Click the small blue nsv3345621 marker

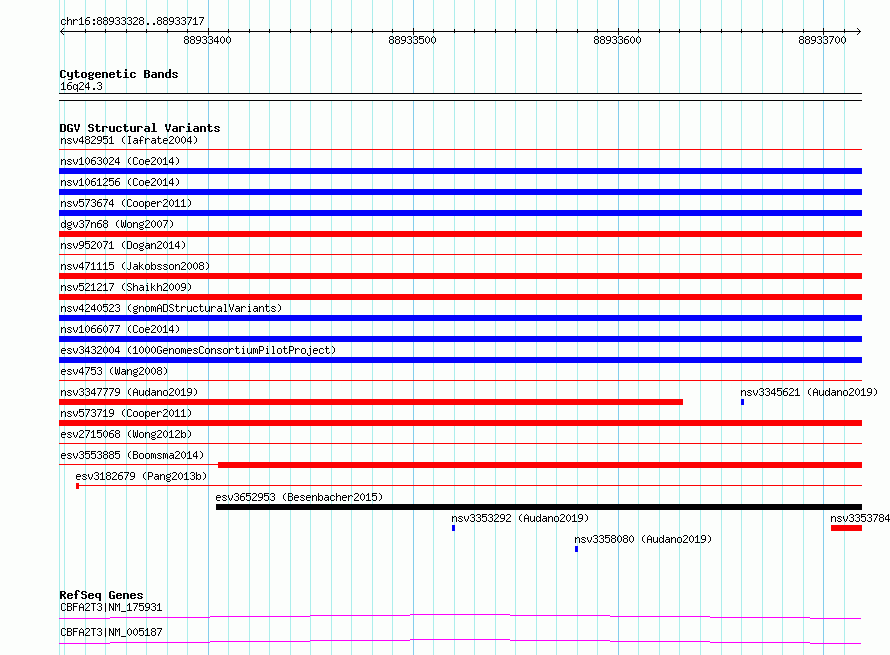[742, 402]
